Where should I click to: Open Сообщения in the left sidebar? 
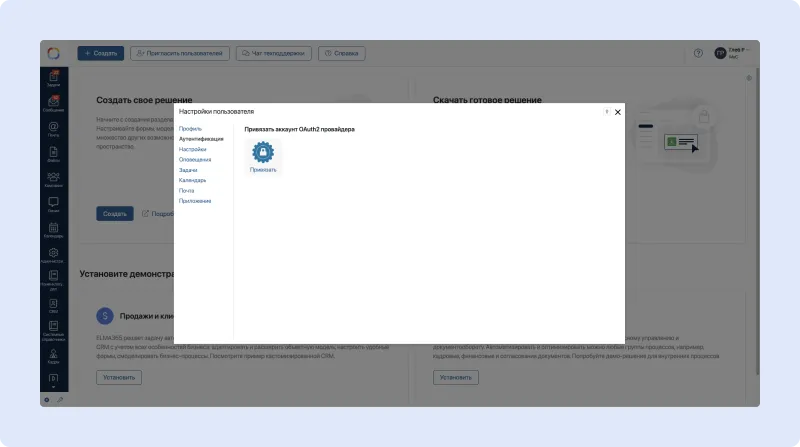[53, 102]
